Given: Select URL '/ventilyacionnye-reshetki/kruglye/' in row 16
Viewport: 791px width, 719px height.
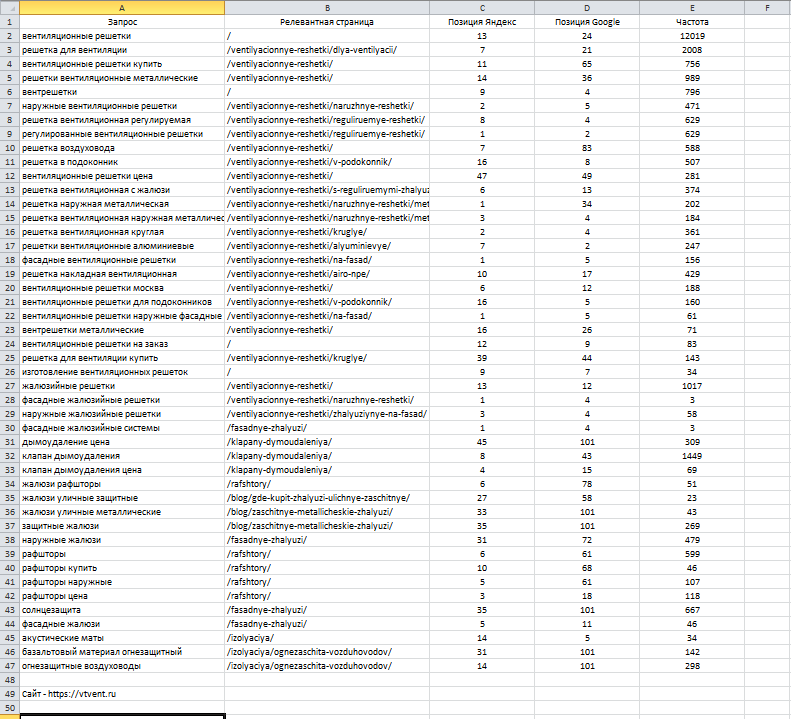Looking at the screenshot, I should tap(327, 232).
